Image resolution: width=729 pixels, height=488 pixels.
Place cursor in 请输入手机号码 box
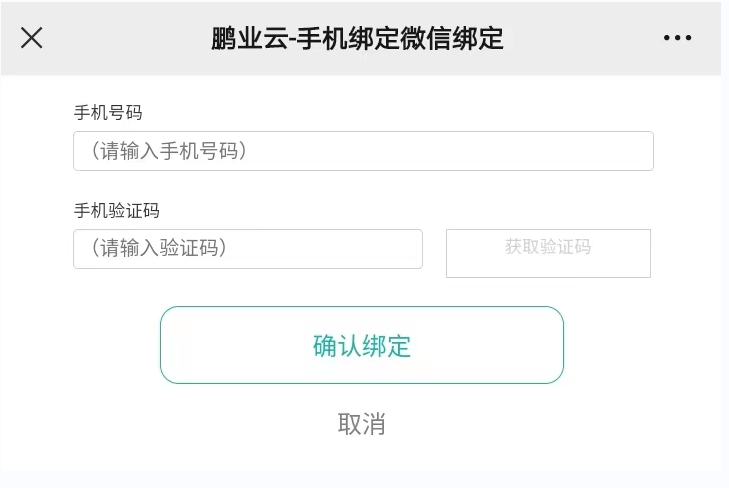(363, 151)
